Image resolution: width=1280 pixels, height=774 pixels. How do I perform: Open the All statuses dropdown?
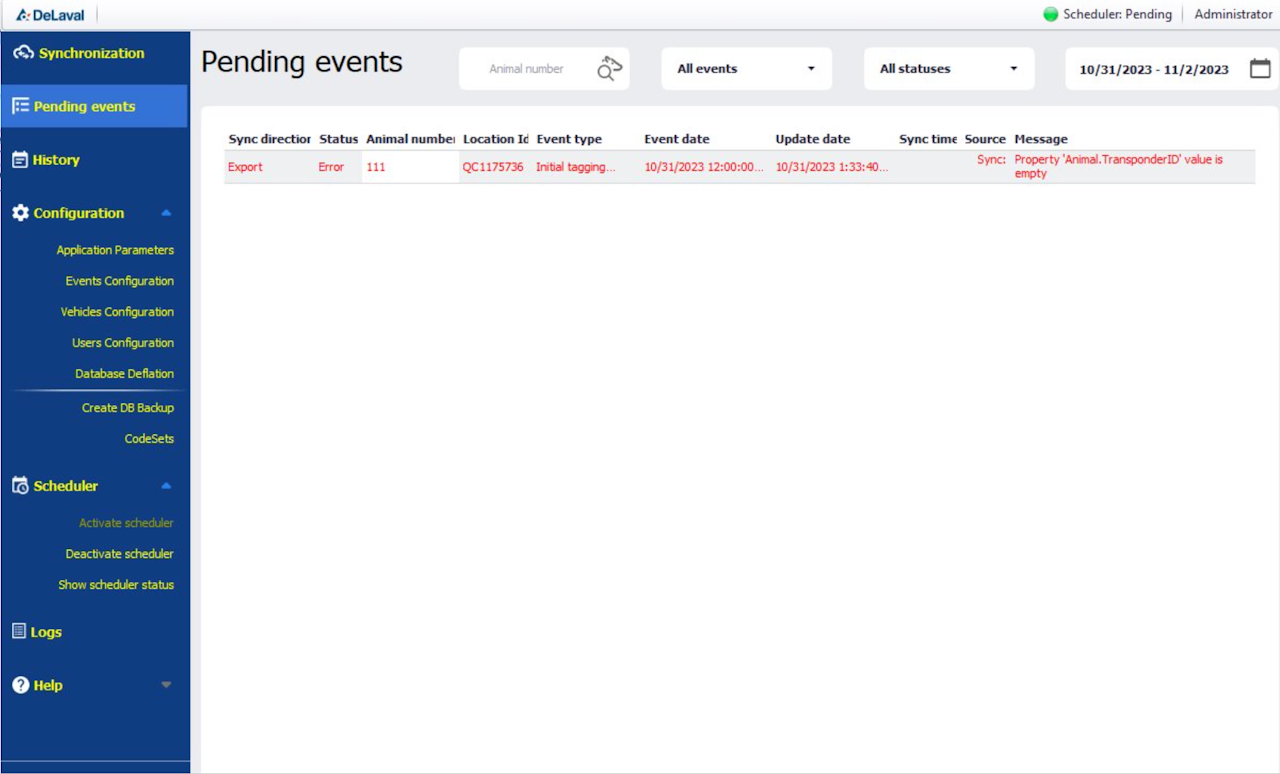(x=949, y=69)
